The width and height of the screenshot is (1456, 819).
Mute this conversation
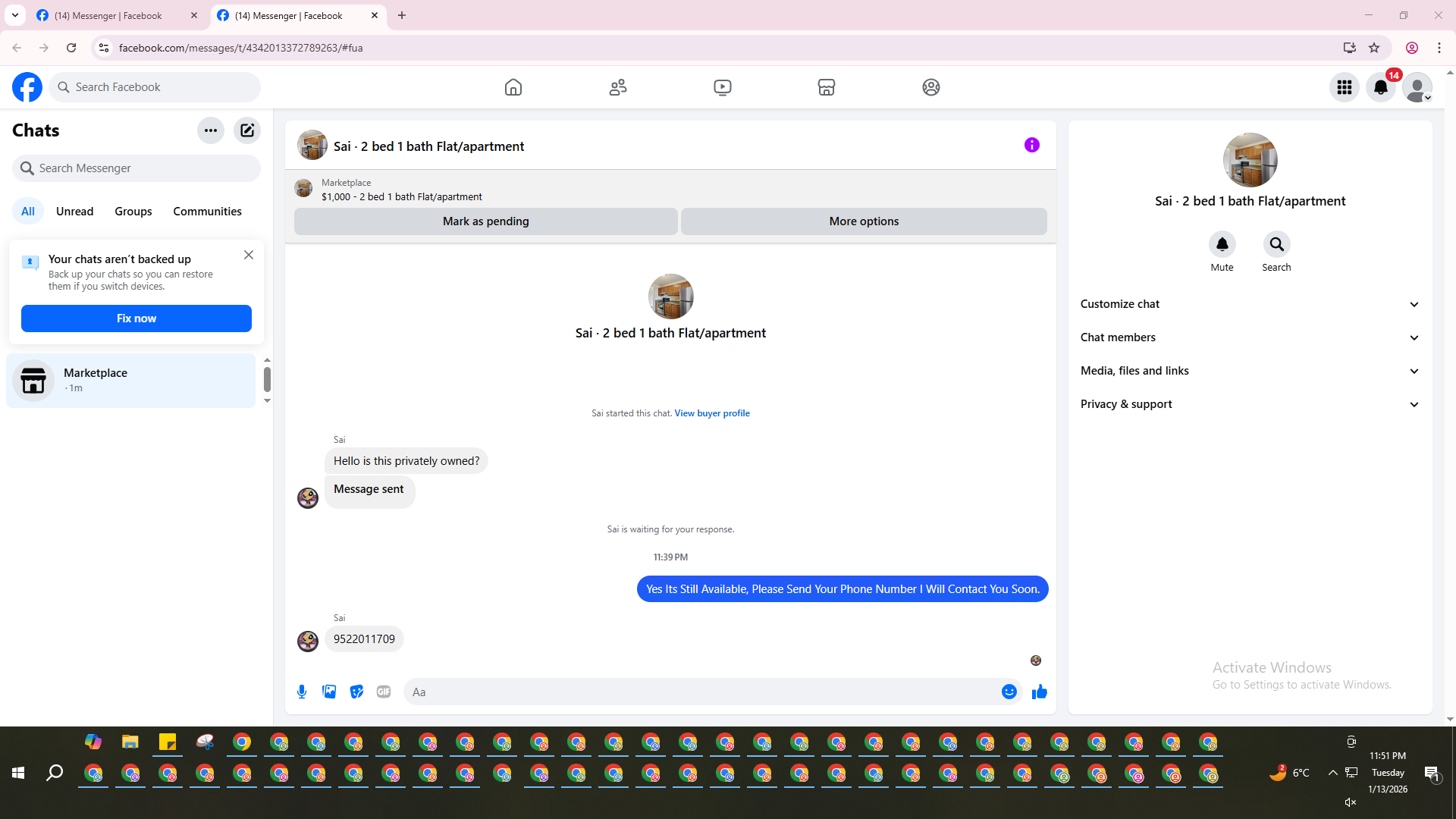point(1222,244)
